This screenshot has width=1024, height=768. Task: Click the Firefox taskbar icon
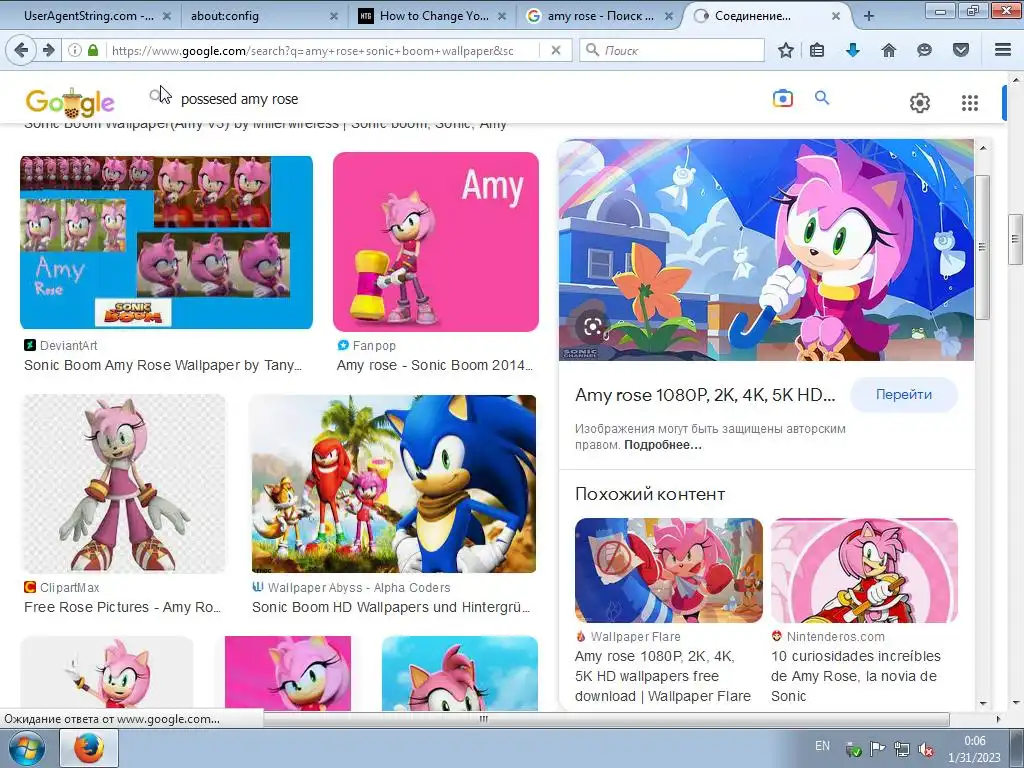[x=88, y=748]
